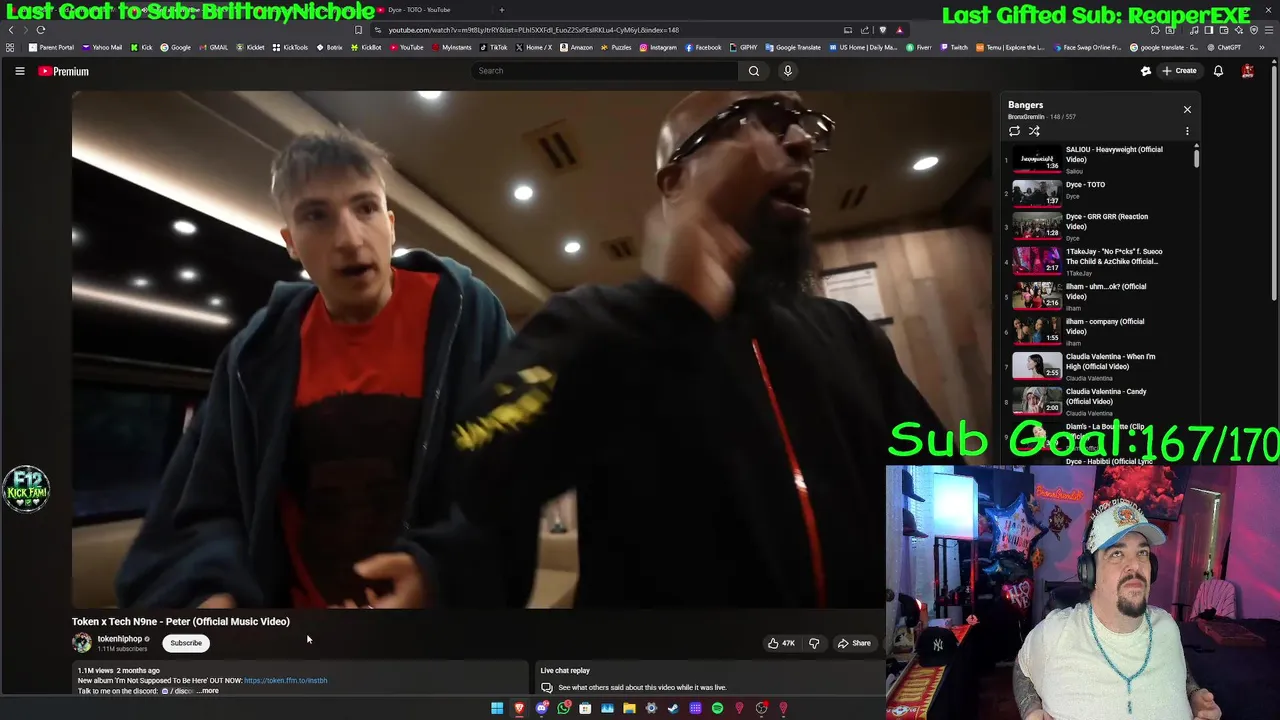Open the token.ffm.to/instbh link
Viewport: 1280px width, 720px height.
click(x=285, y=681)
